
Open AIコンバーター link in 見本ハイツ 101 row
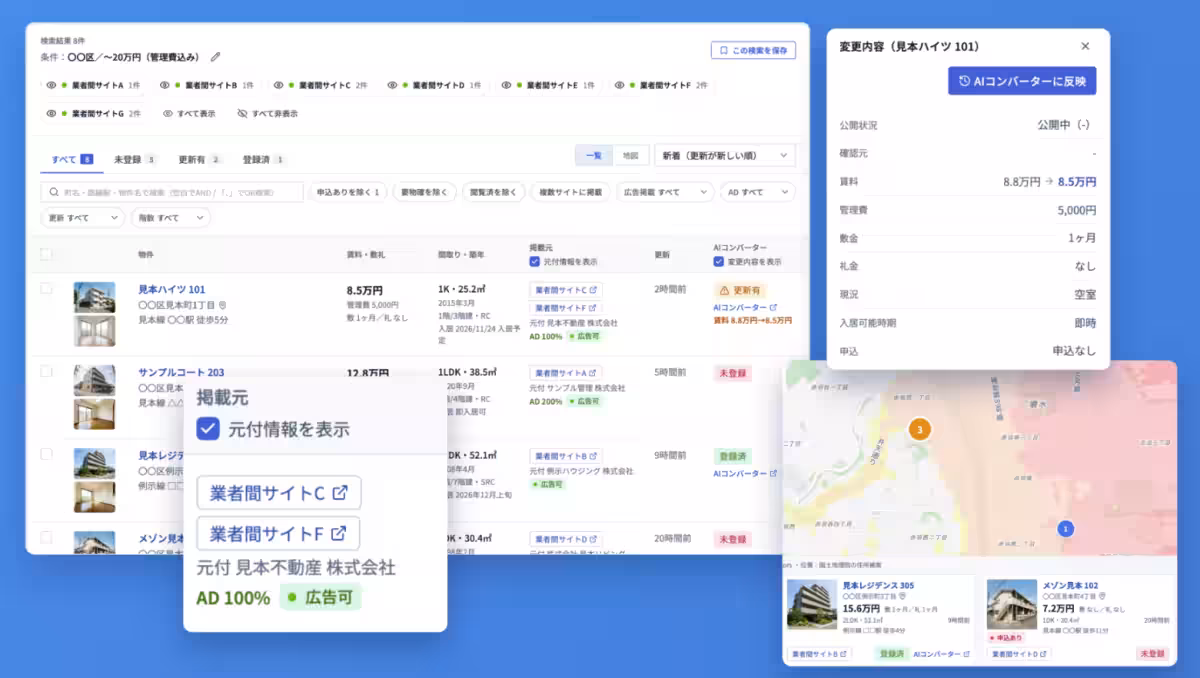click(745, 308)
